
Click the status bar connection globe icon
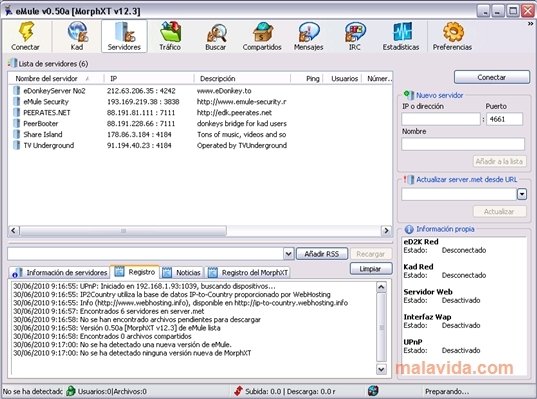pos(373,390)
